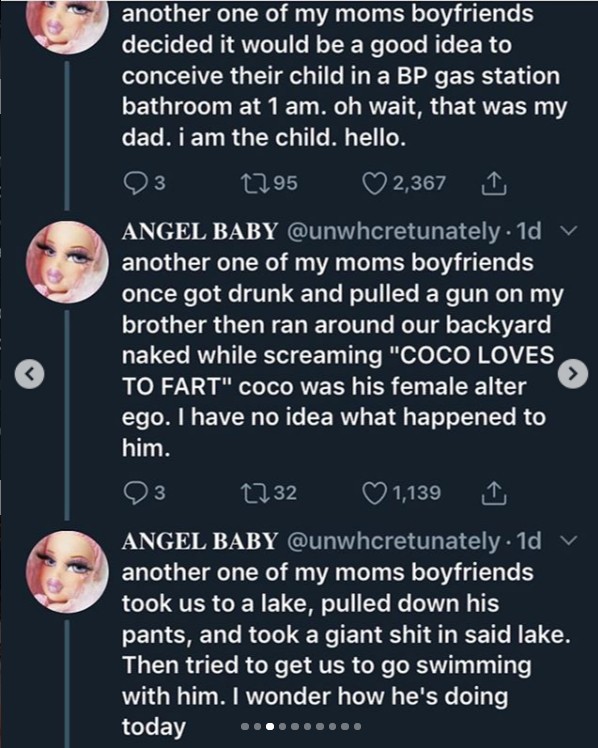Screen dimensions: 598x748
Task: Open avatar beside the lake tweet
Action: [x=67, y=572]
